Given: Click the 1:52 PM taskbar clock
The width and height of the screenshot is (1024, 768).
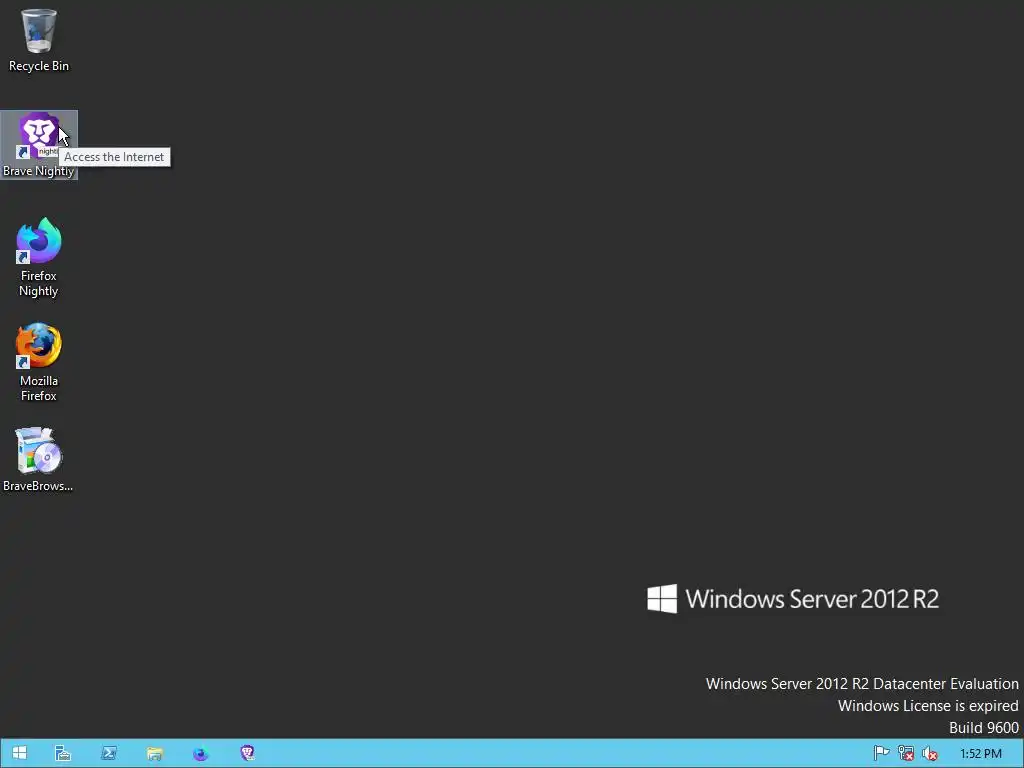Looking at the screenshot, I should click(x=980, y=754).
